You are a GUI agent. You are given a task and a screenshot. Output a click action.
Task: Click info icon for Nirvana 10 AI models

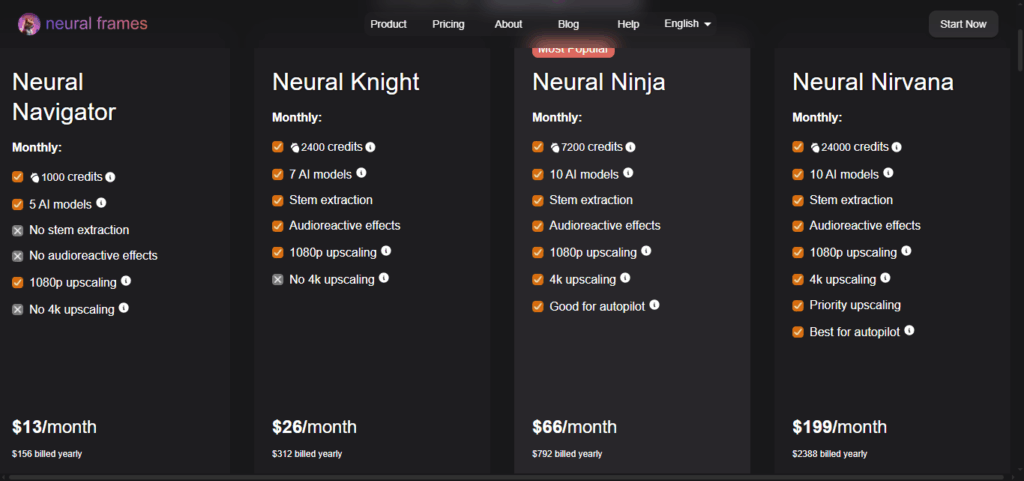pyautogui.click(x=888, y=173)
